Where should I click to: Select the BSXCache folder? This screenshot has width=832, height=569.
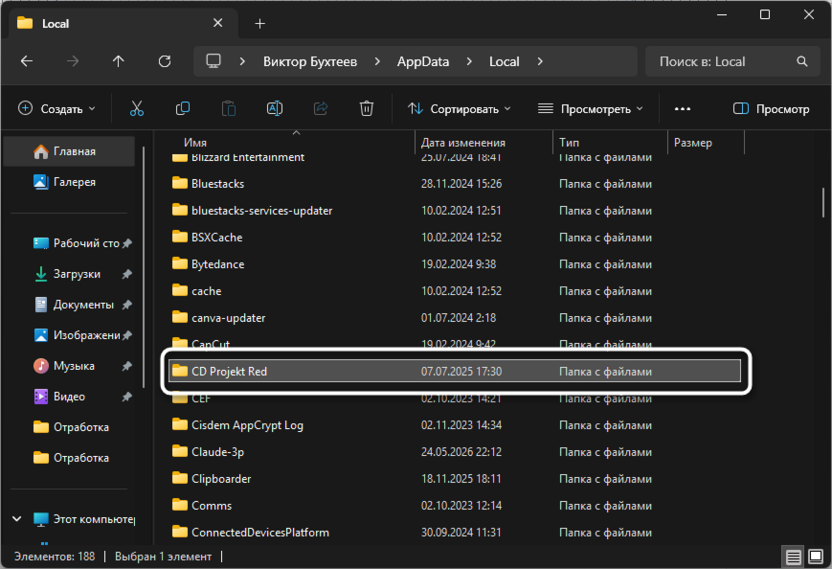pyautogui.click(x=455, y=237)
